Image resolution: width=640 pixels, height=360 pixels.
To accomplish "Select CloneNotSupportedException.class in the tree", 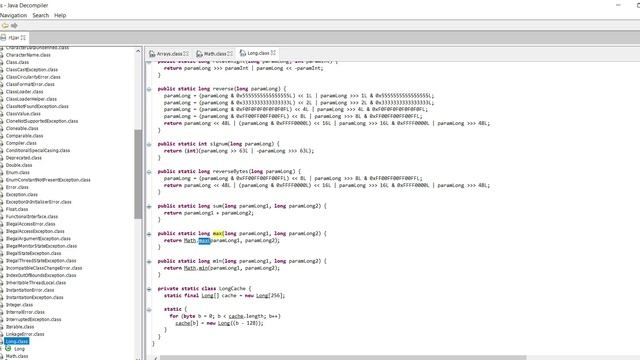I will [x=42, y=121].
